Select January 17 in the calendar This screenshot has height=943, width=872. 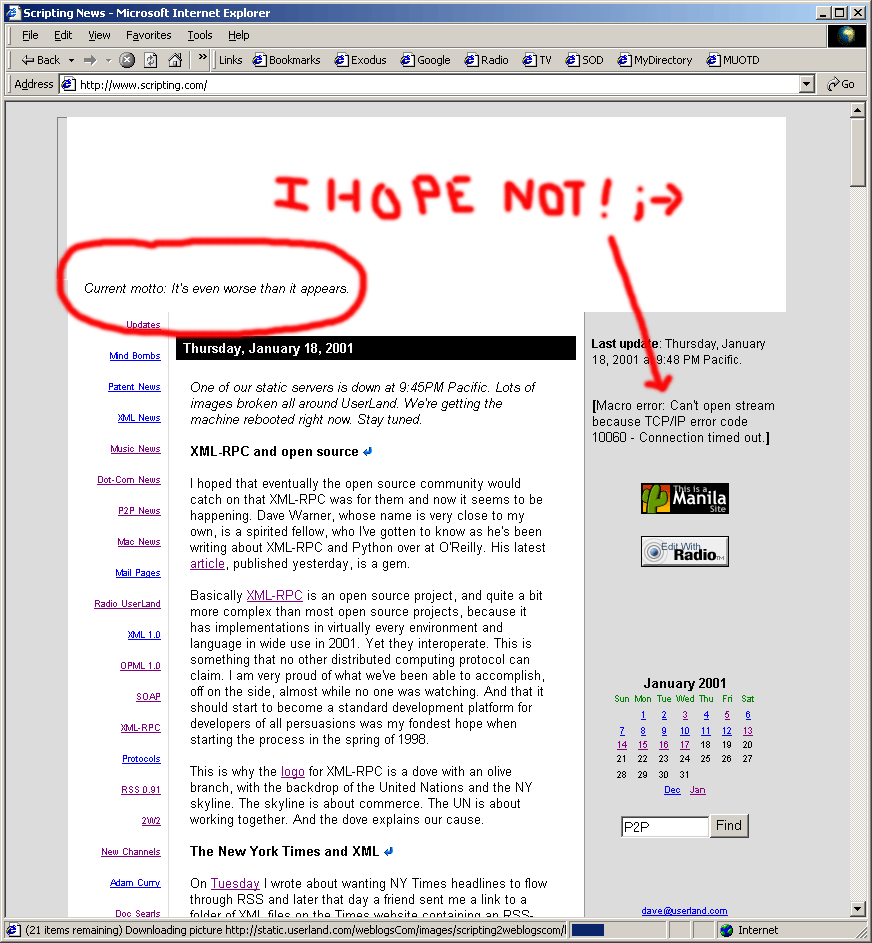pyautogui.click(x=685, y=745)
